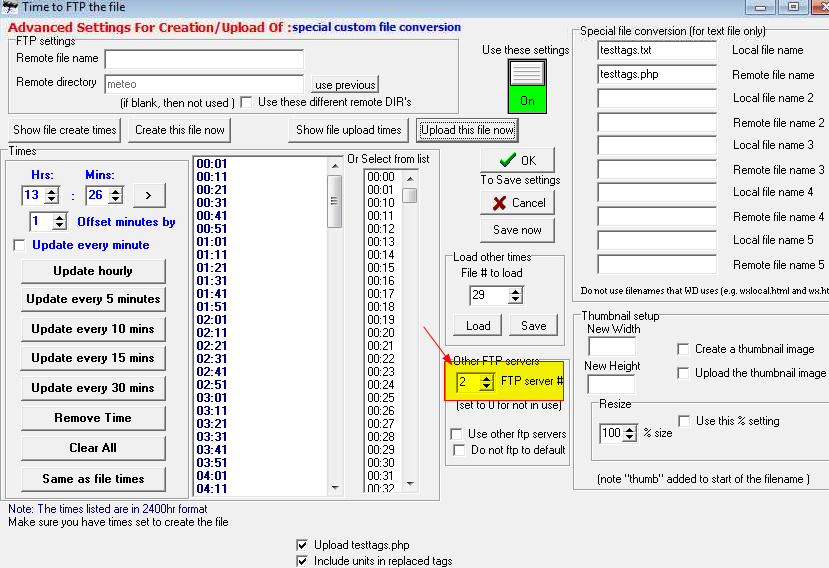The height and width of the screenshot is (568, 829).
Task: Click Update every 5 minutes
Action: 93,299
